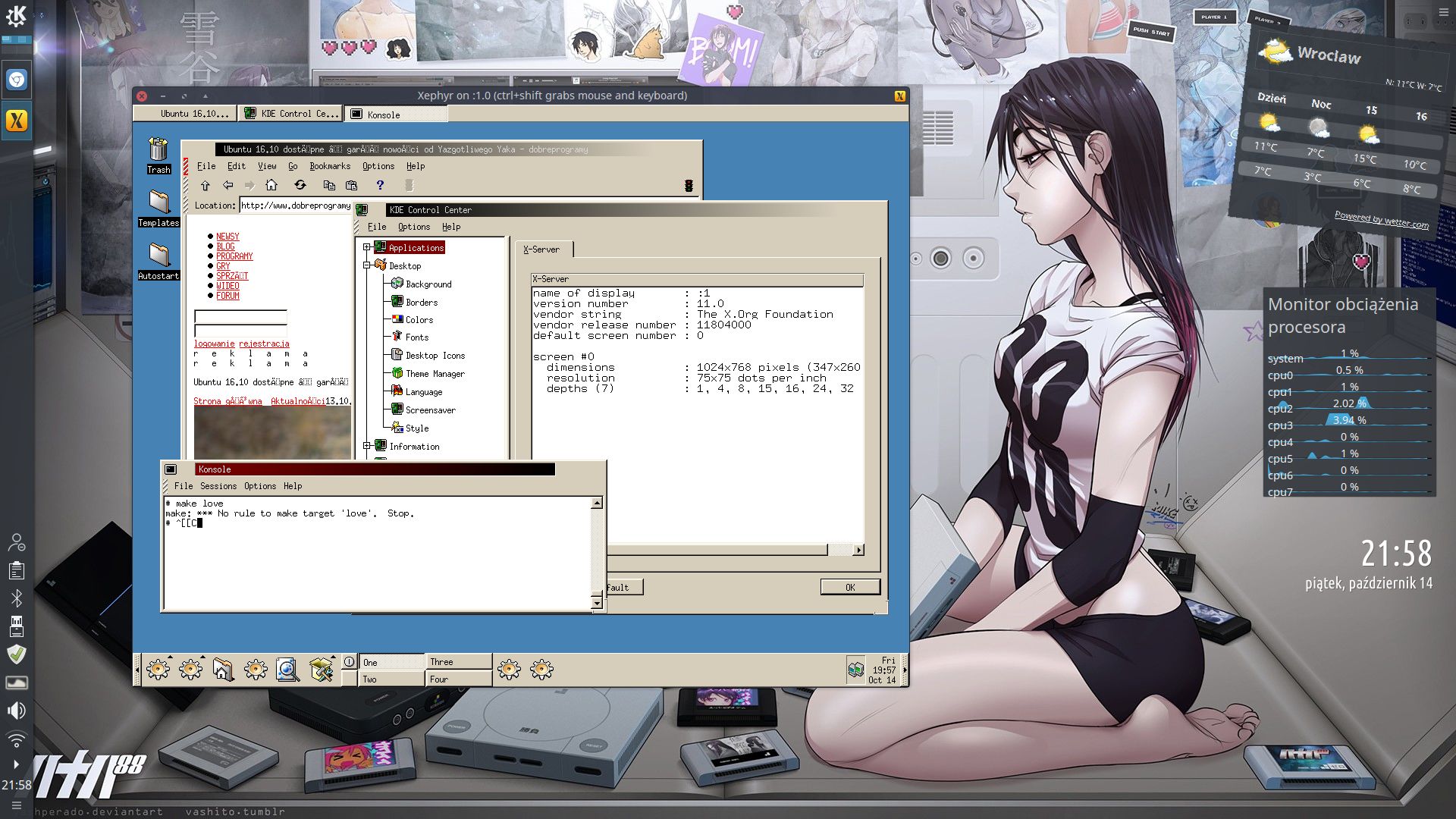The image size is (1456, 819).
Task: Switch to Konsole taskbar button
Action: point(396,115)
